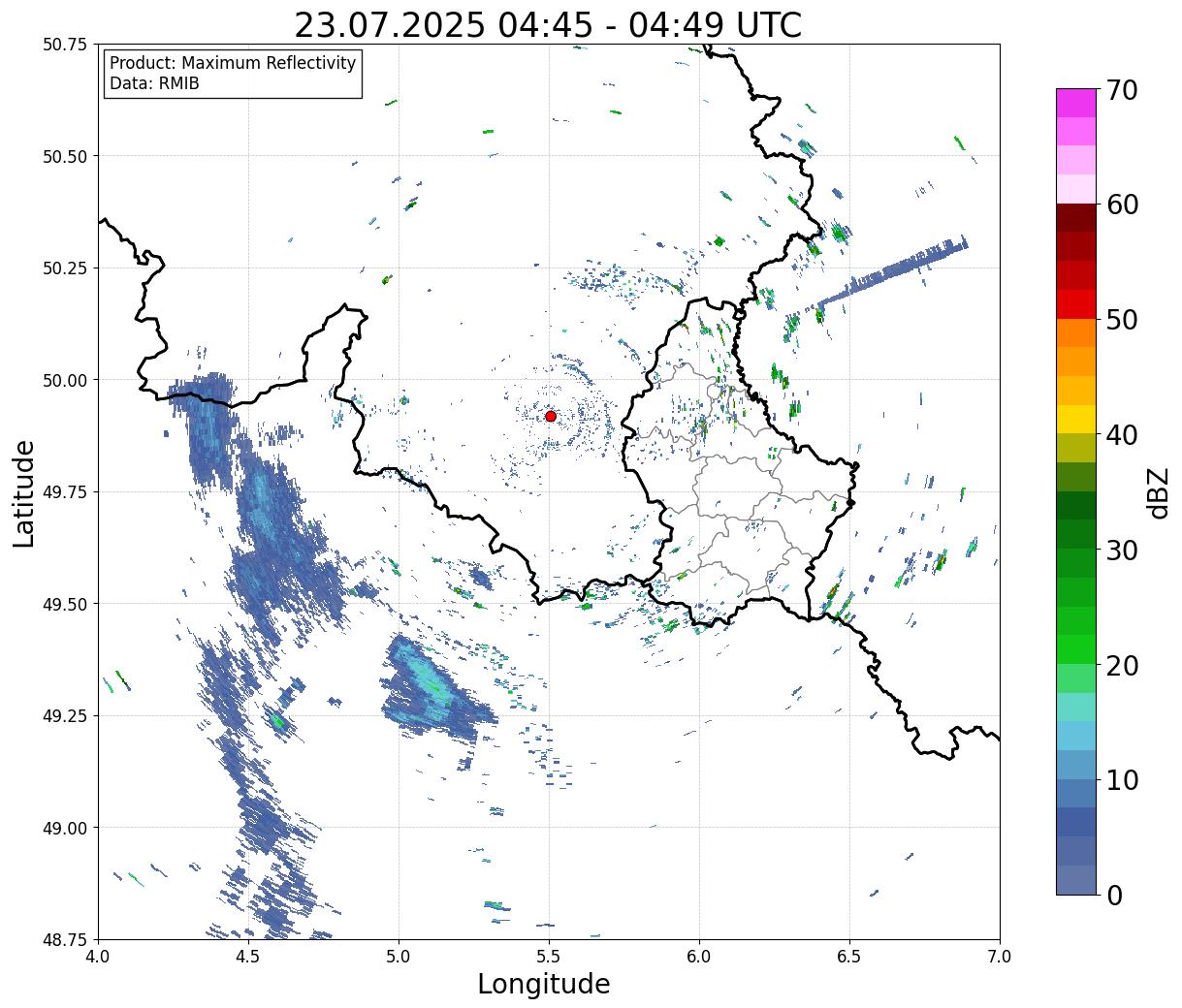Click the latitude tick label 49.25

point(64,716)
